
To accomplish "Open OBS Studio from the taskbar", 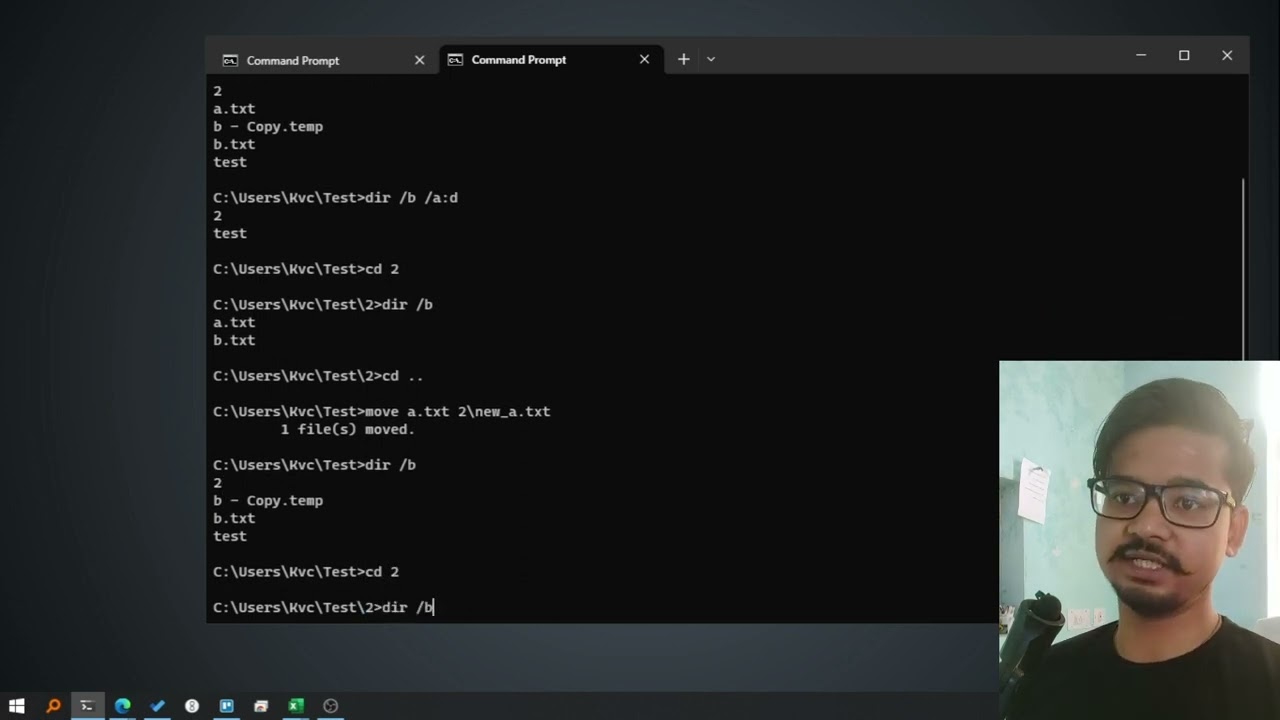I will [331, 706].
